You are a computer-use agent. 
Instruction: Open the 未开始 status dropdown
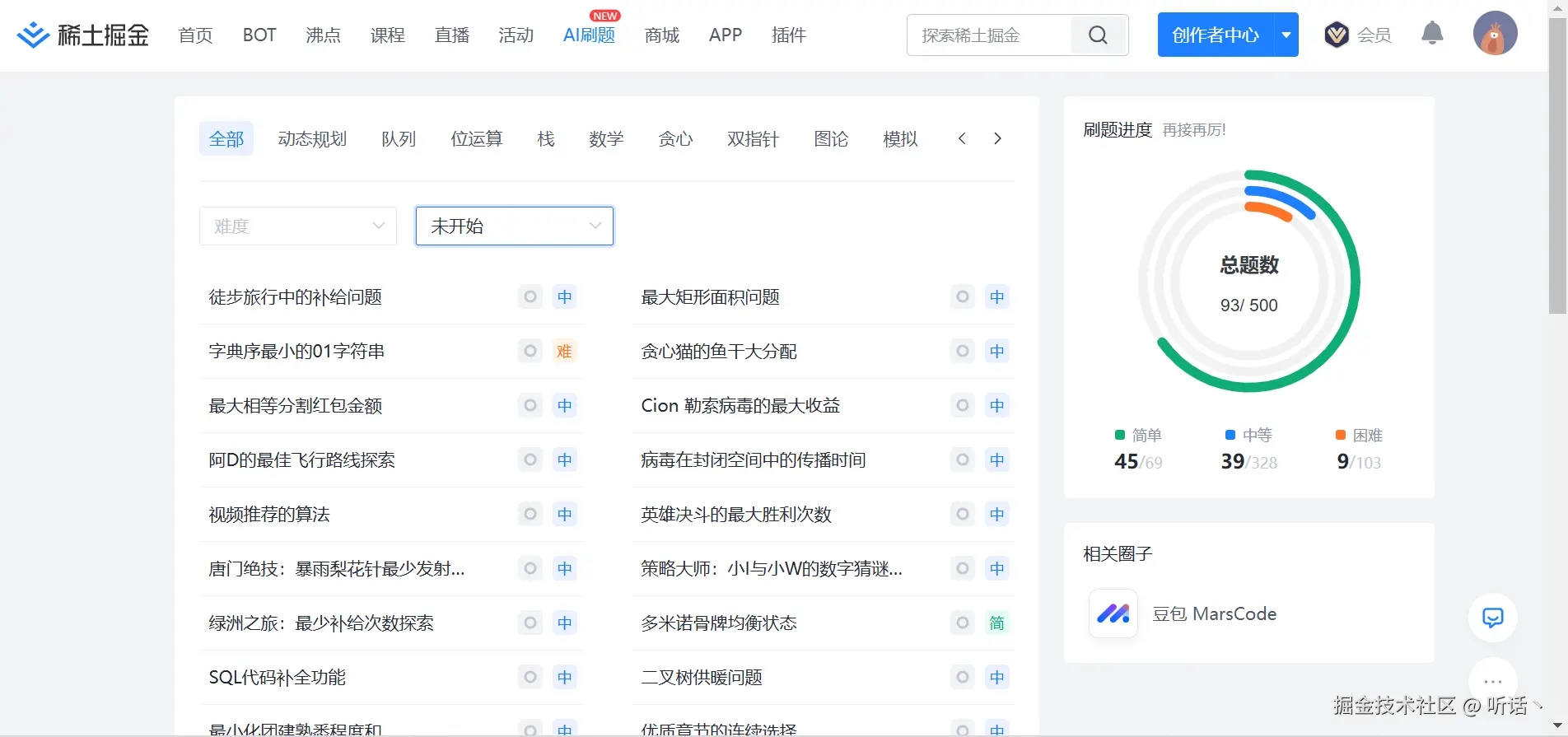(515, 226)
